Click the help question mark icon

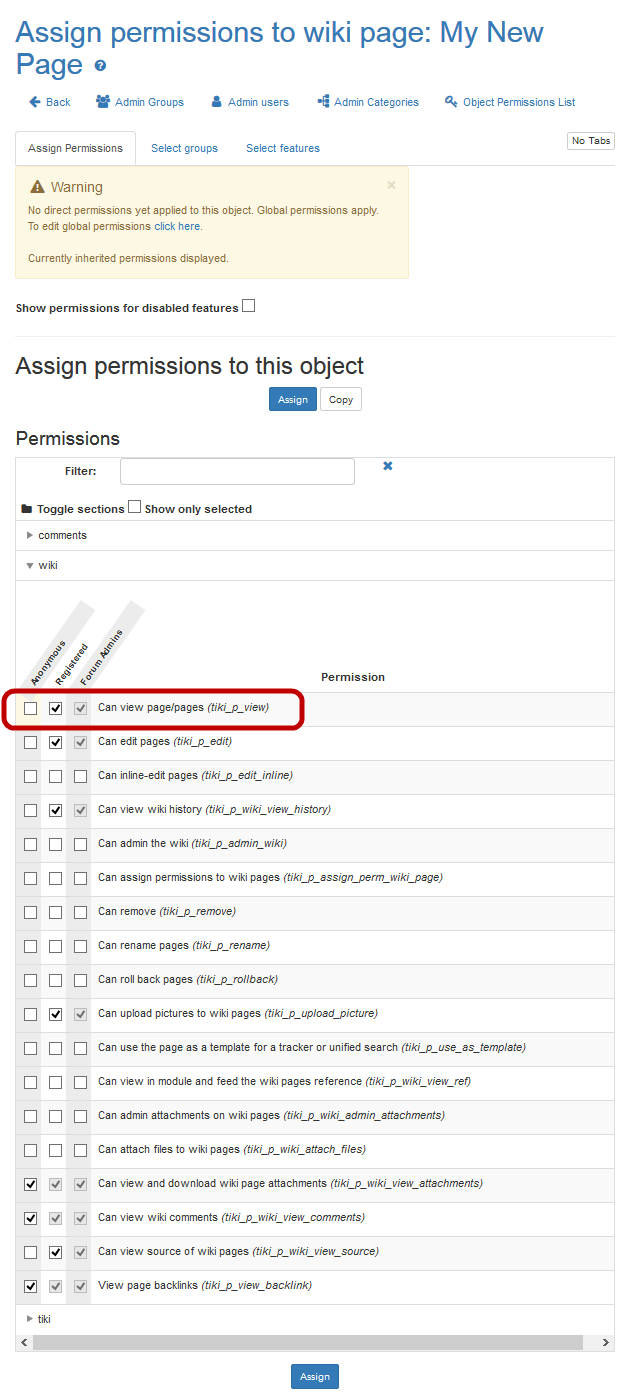[x=100, y=67]
